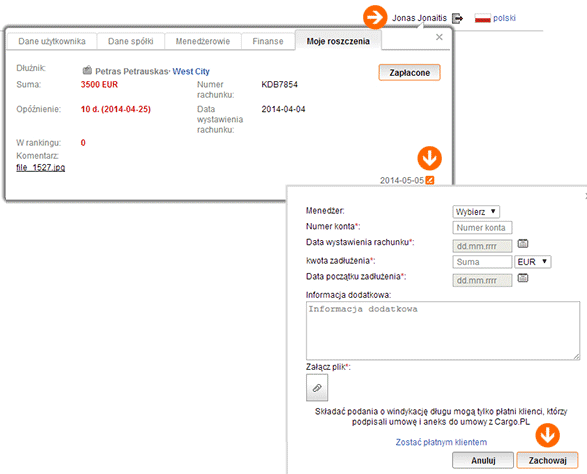587x474 pixels.
Task: Click the Polish flag icon
Action: pos(482,18)
